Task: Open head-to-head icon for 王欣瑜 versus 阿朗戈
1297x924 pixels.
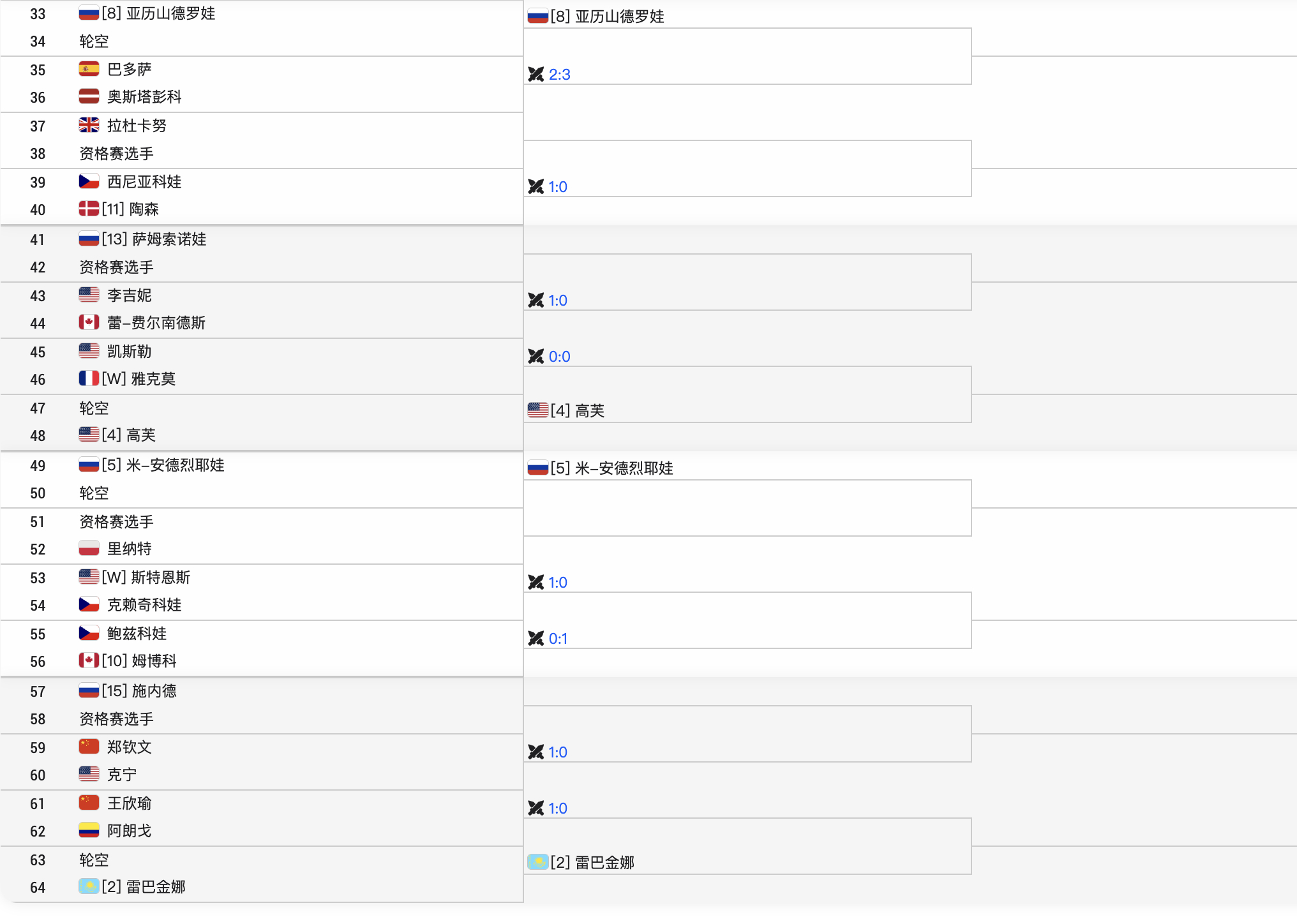Action: coord(536,808)
